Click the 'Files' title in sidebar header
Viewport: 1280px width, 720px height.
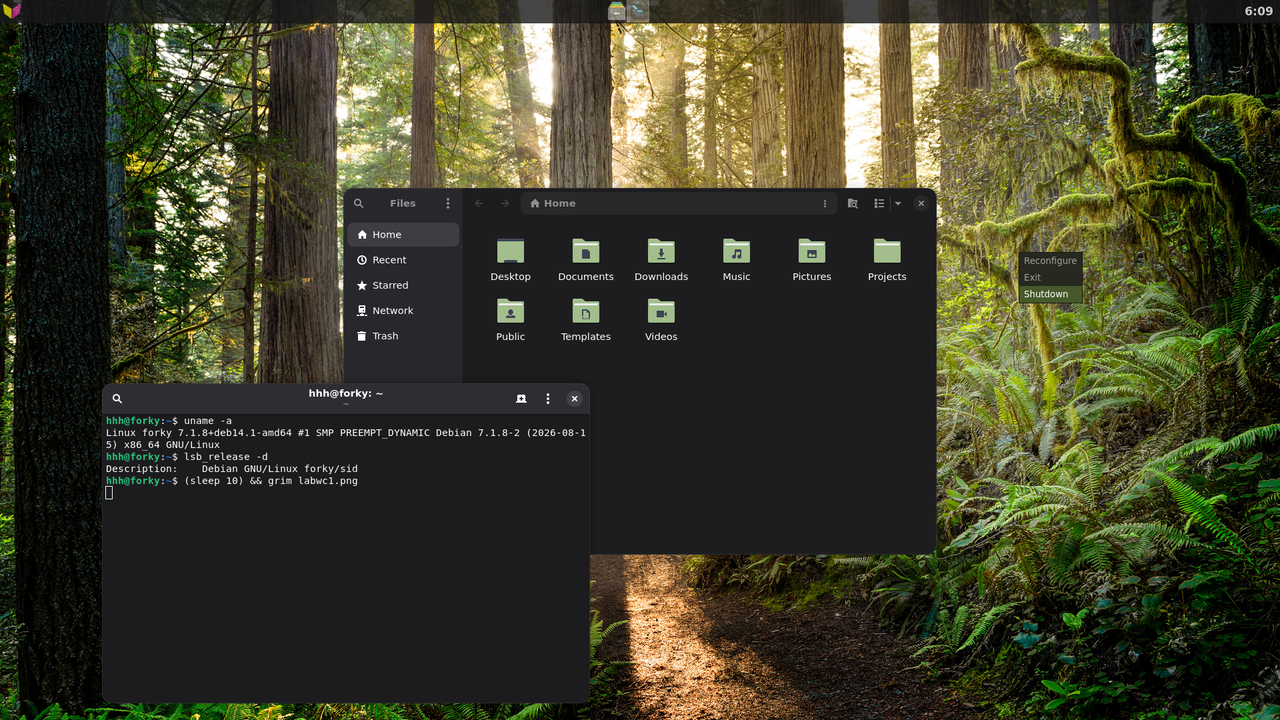coord(403,203)
